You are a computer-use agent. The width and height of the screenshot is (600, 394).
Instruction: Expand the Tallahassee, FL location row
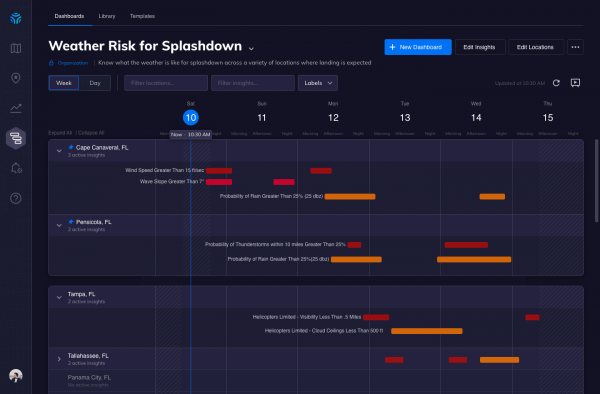coord(59,359)
